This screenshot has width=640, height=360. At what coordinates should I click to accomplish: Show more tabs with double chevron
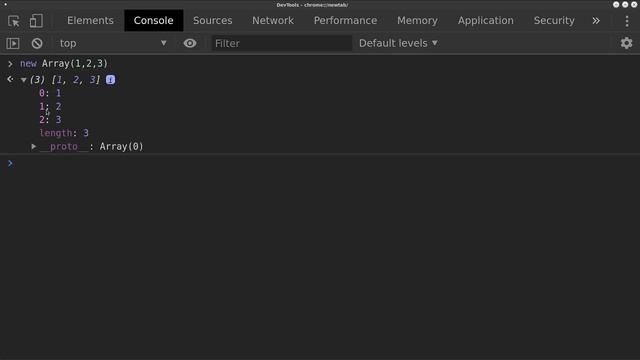coord(596,20)
